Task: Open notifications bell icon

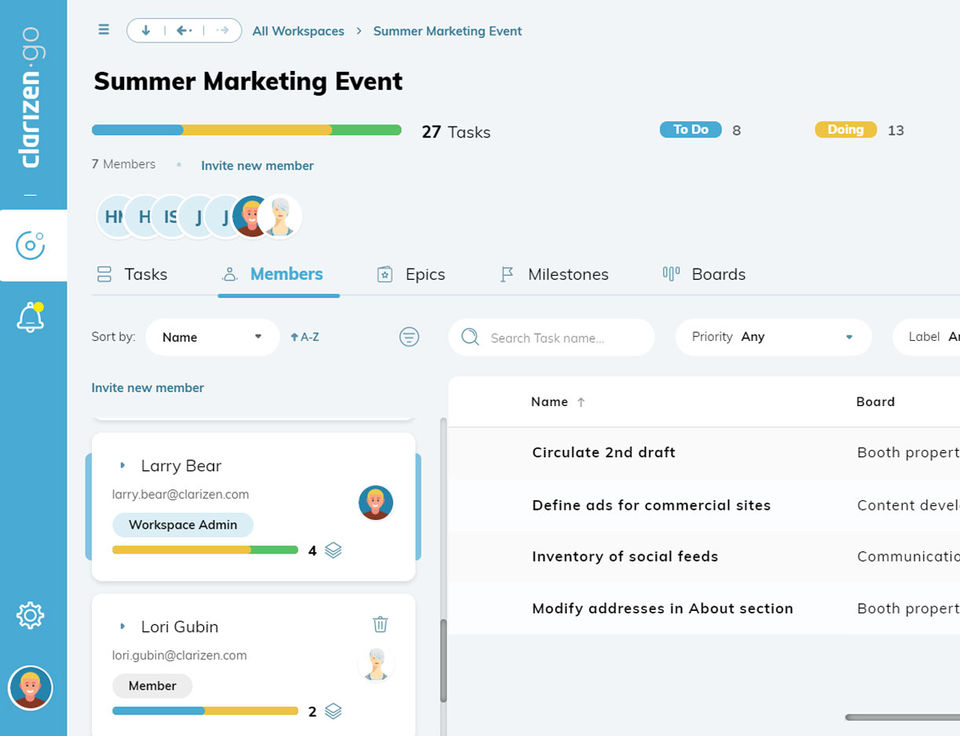Action: click(30, 317)
